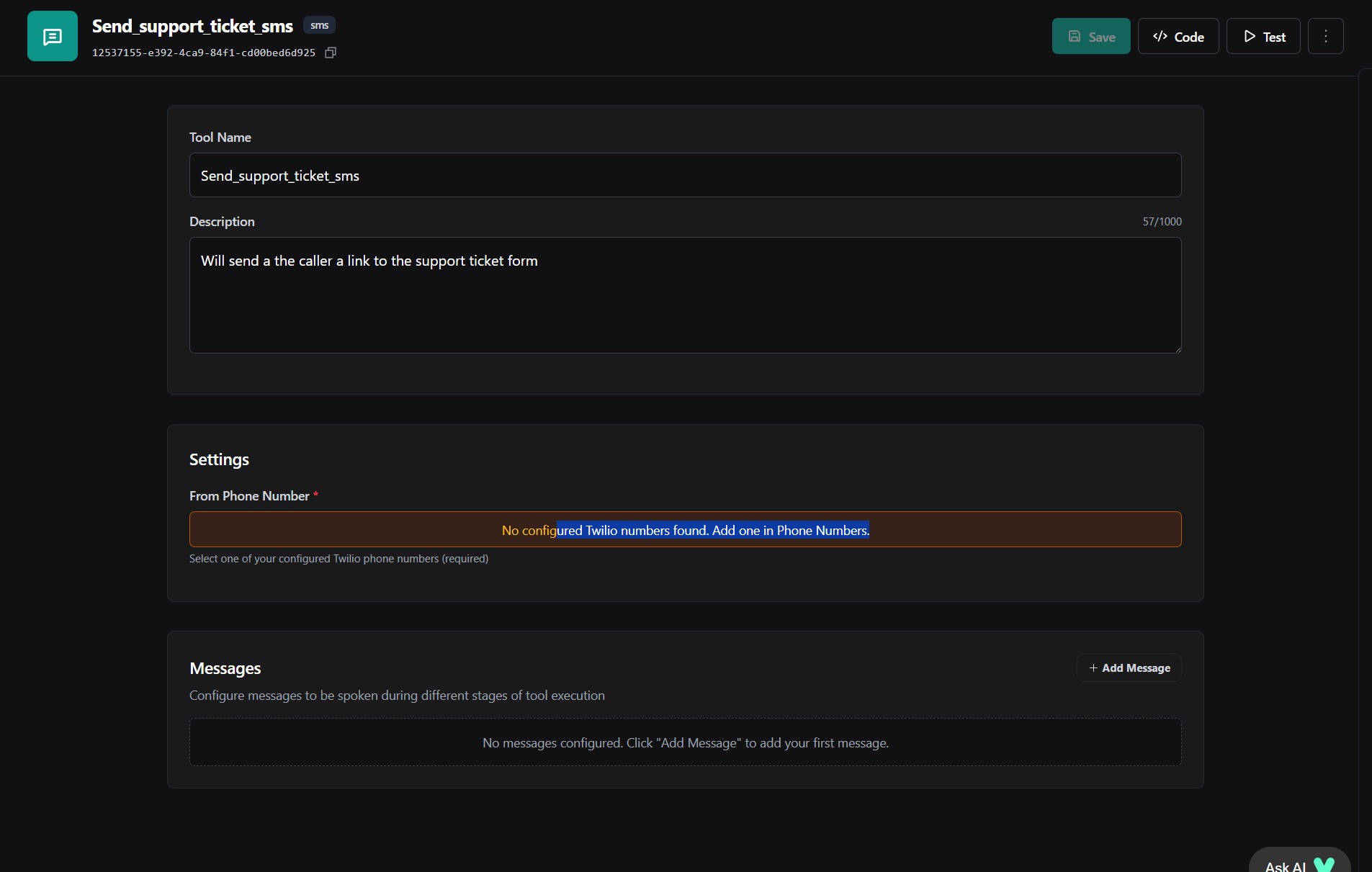Click the resize handle of Description box
This screenshot has width=1372, height=872.
(x=1178, y=349)
